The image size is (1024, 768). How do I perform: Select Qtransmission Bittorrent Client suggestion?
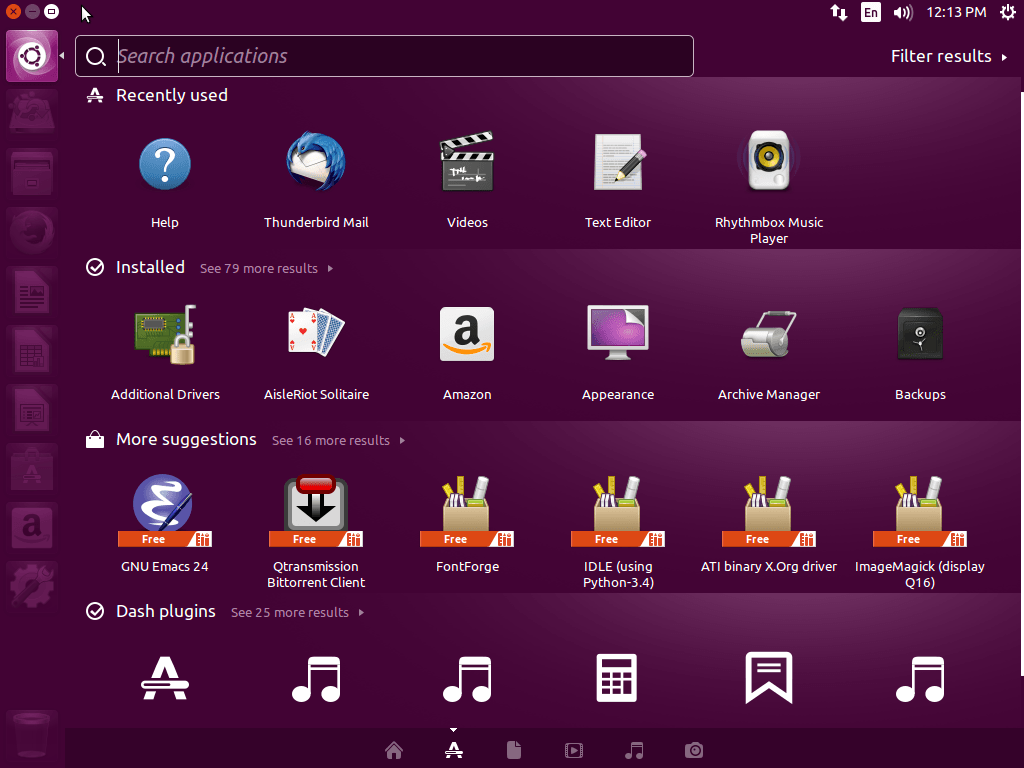tap(315, 509)
